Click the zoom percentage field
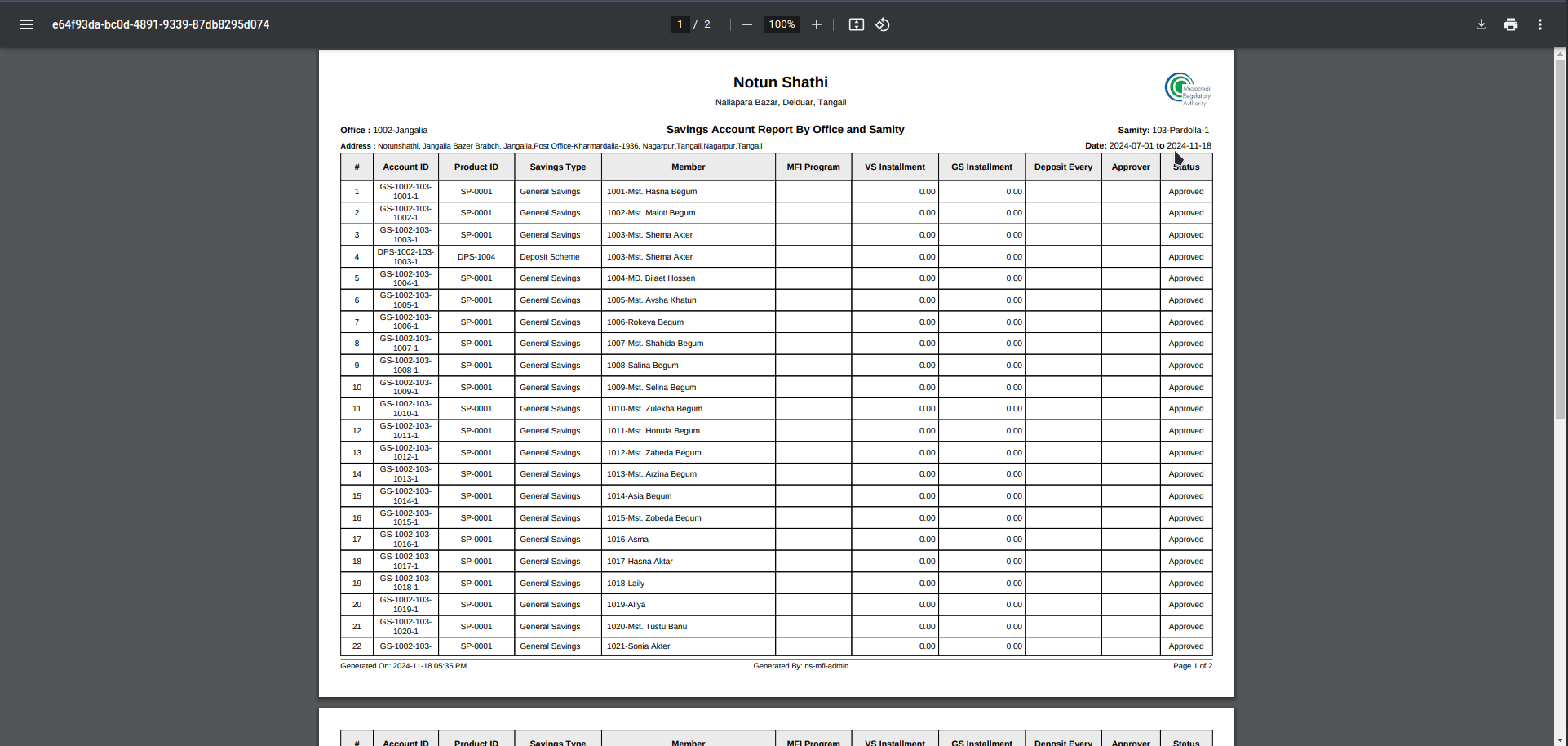The image size is (1568, 746). coord(782,24)
